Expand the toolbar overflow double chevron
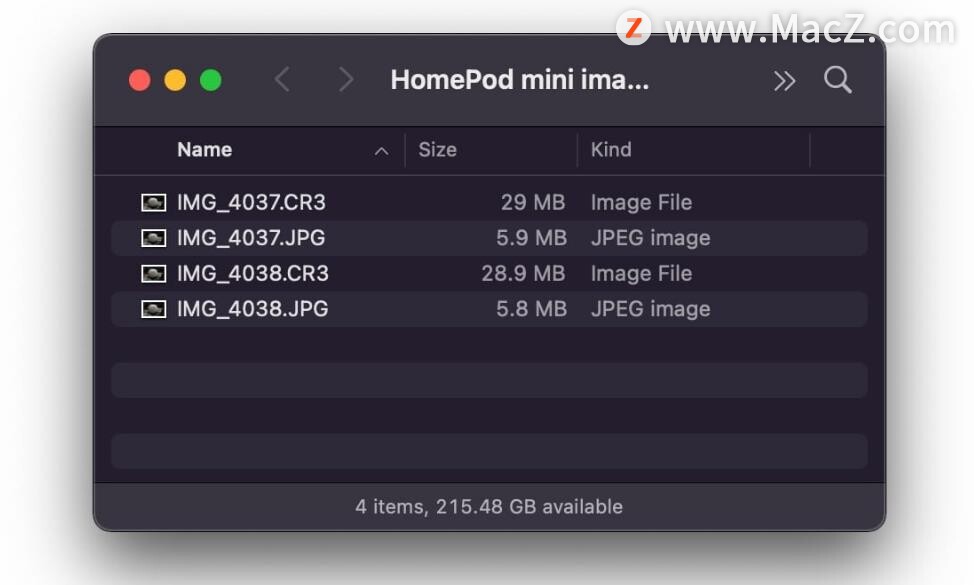The image size is (974, 585). tap(784, 81)
